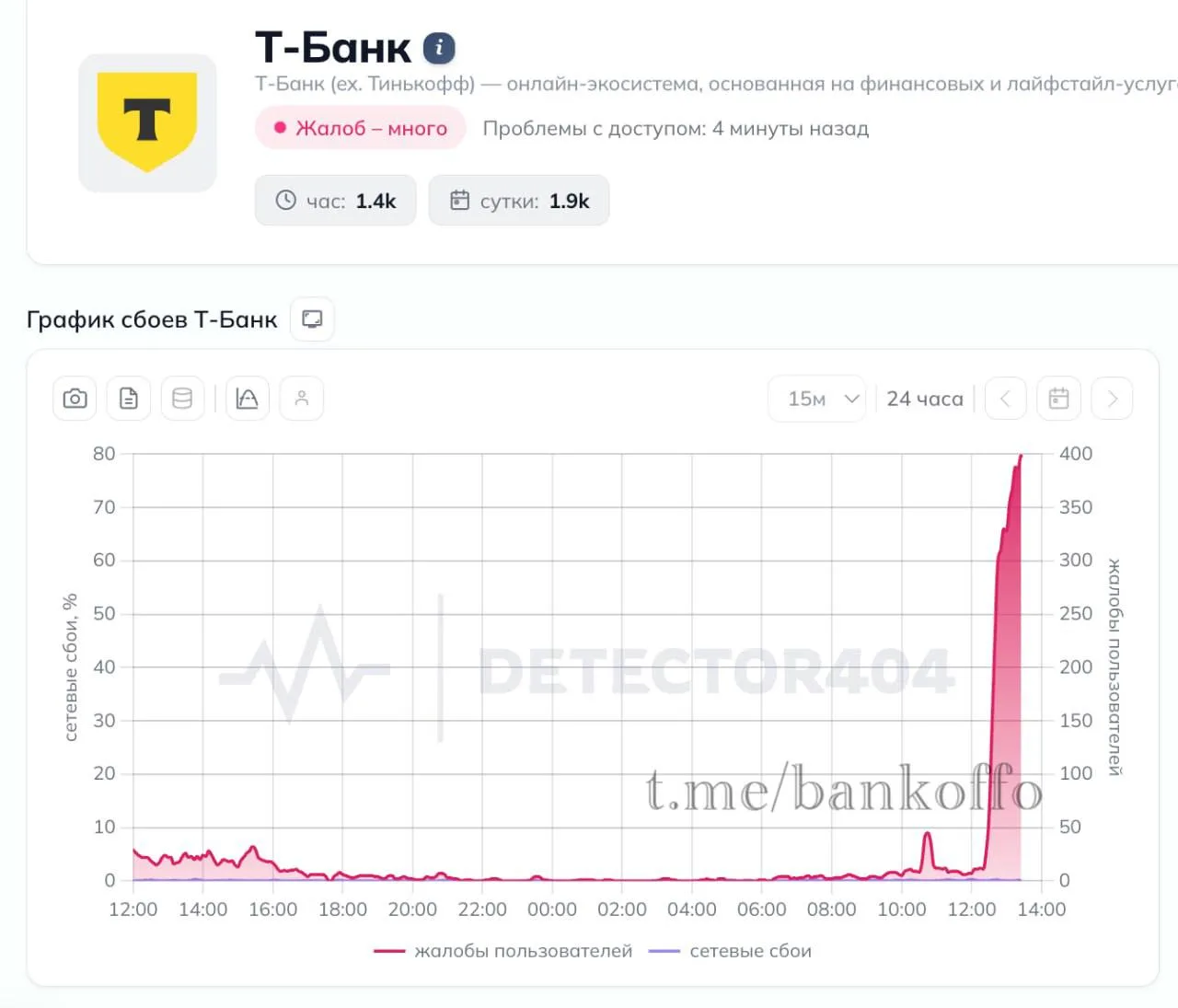Click the час: 1.4k stat chip
Image resolution: width=1178 pixels, height=1008 pixels.
336,200
